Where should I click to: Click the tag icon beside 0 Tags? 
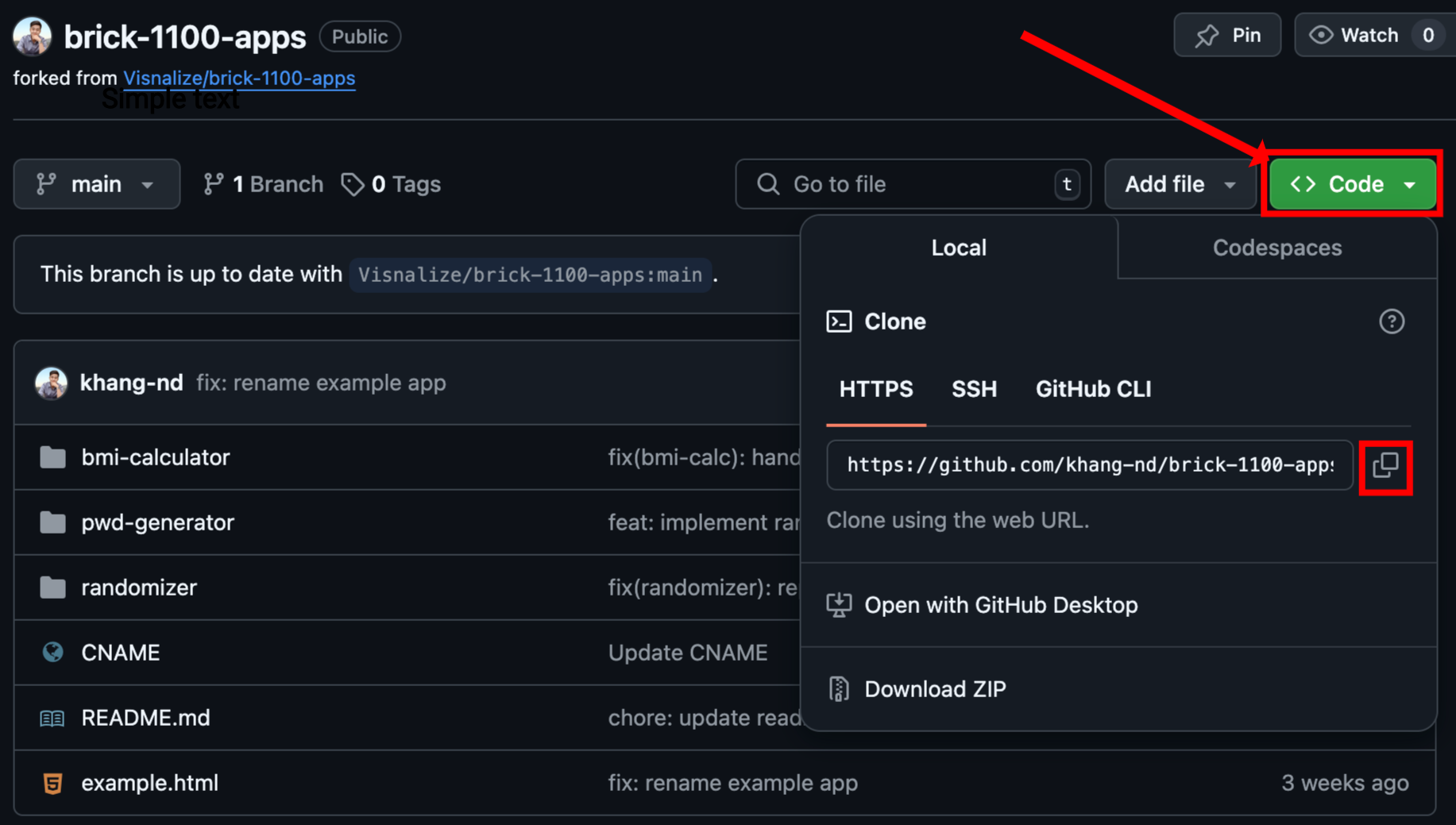353,183
